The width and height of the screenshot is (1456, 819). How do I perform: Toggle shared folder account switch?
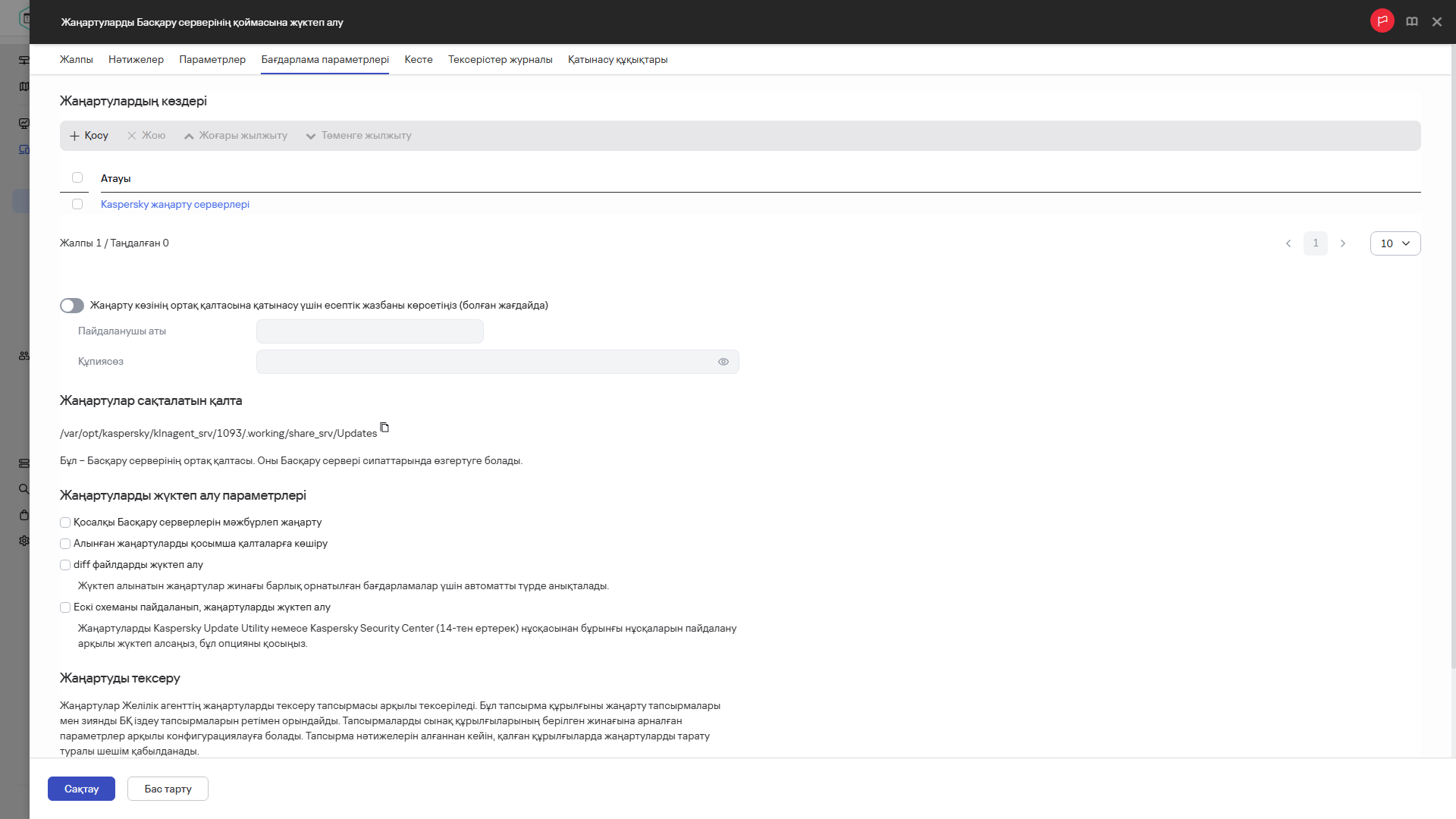(72, 306)
